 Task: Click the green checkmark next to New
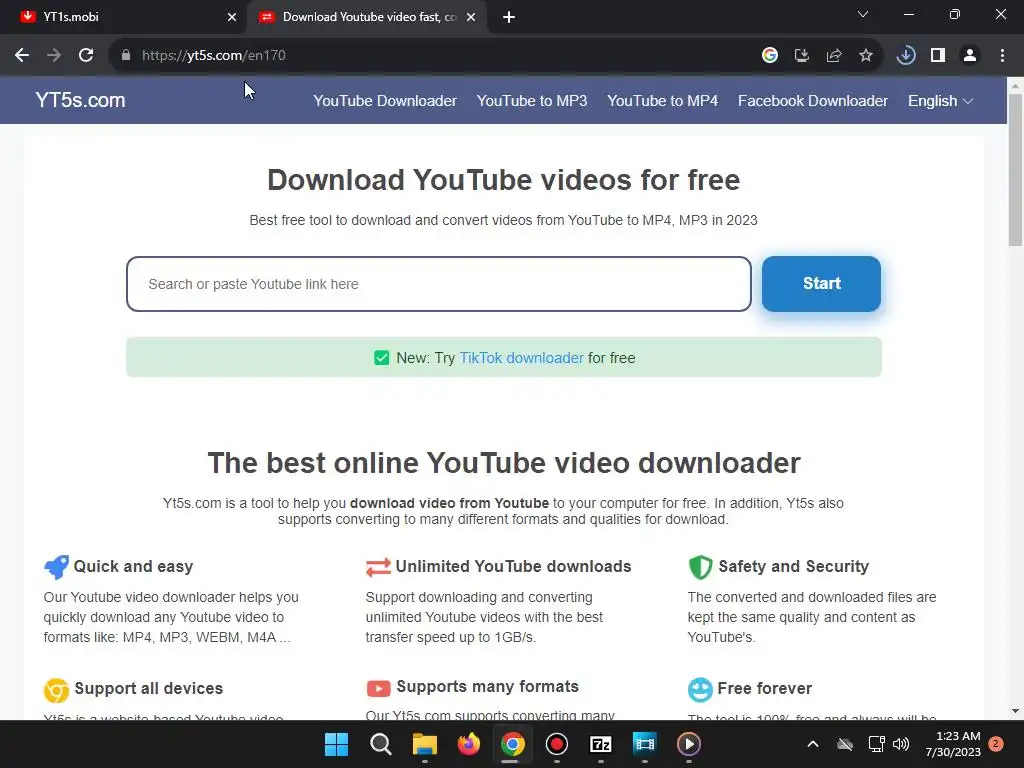(381, 358)
